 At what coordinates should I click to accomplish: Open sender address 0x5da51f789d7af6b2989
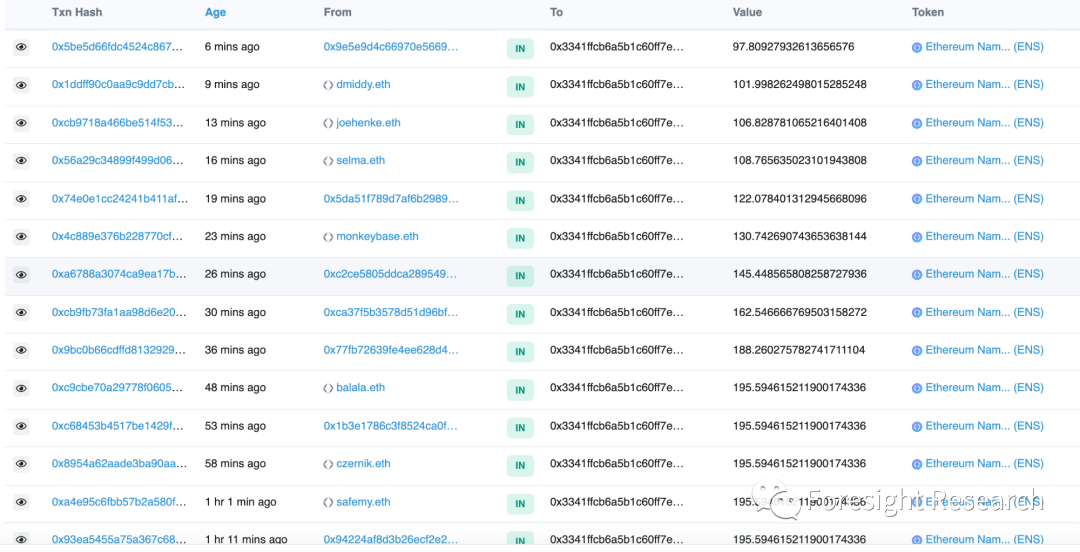[391, 198]
